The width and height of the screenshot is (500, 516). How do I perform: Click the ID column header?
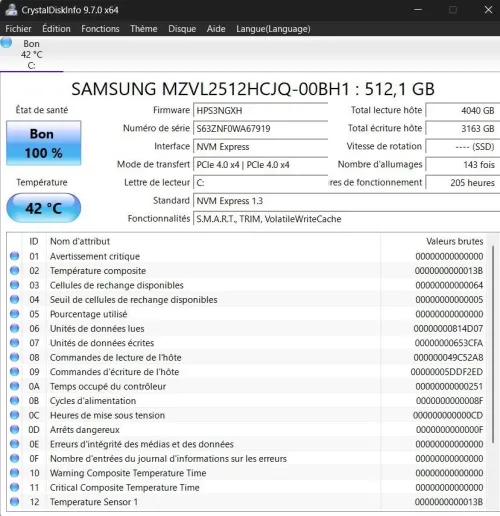34,241
